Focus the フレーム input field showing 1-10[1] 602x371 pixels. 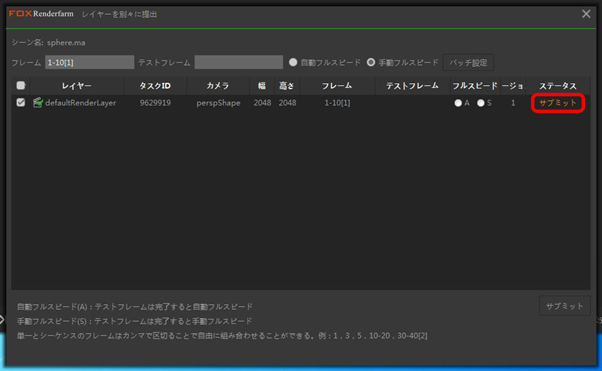[x=89, y=62]
